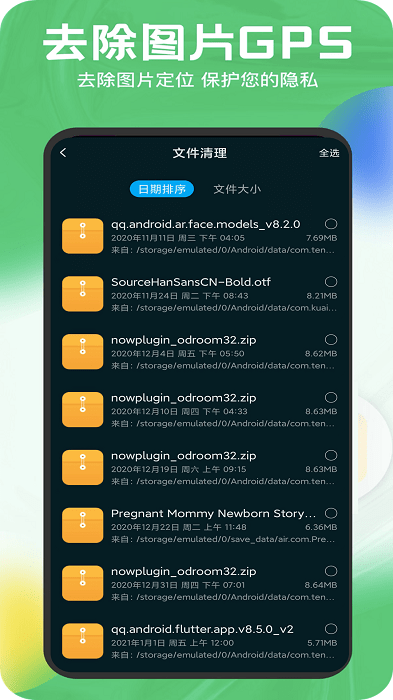393x700 pixels.
Task: Tap date 2020年12月31日 周四 下午 07:01
Action: (178, 585)
